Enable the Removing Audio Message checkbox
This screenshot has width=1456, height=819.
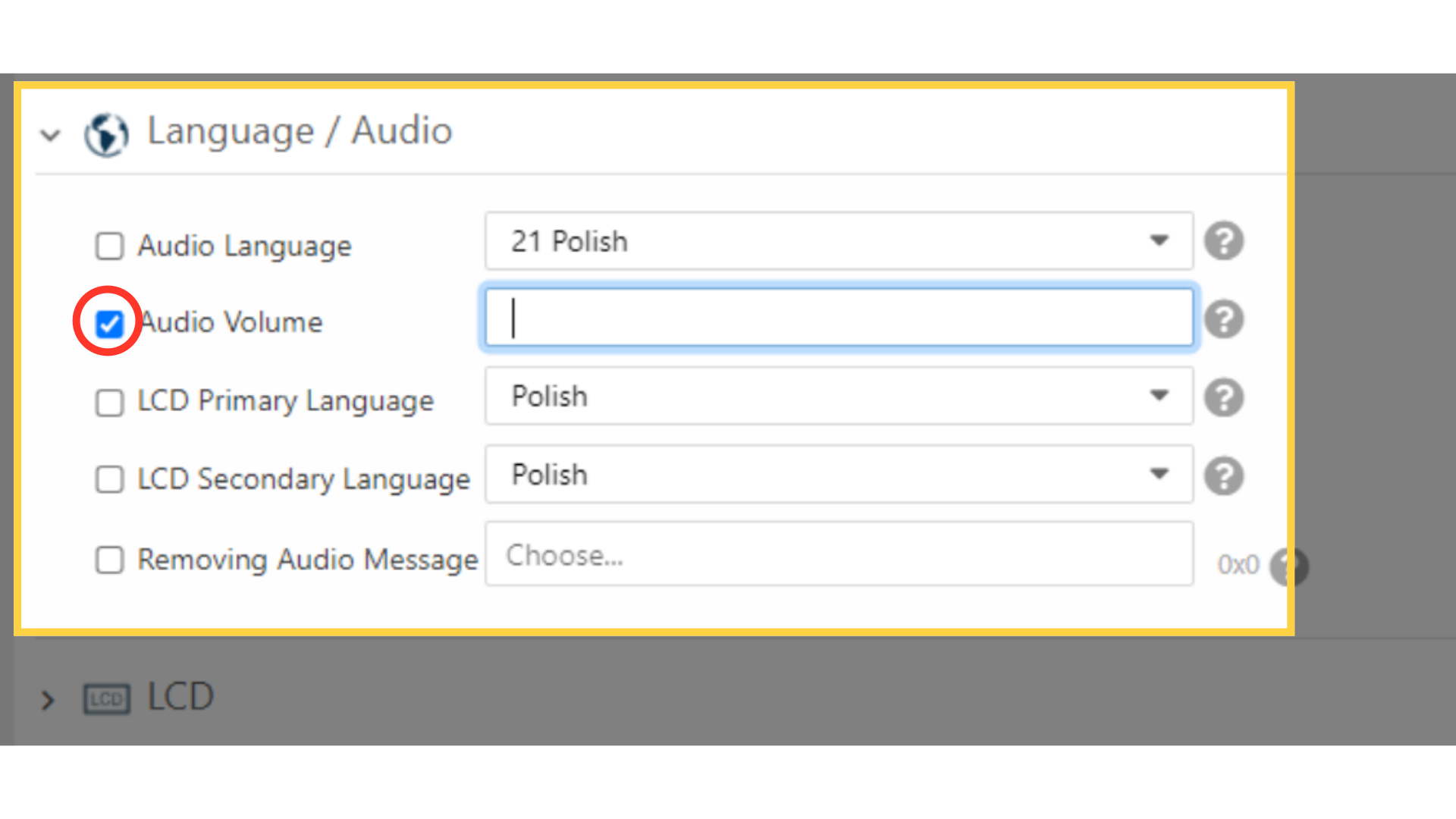[110, 560]
